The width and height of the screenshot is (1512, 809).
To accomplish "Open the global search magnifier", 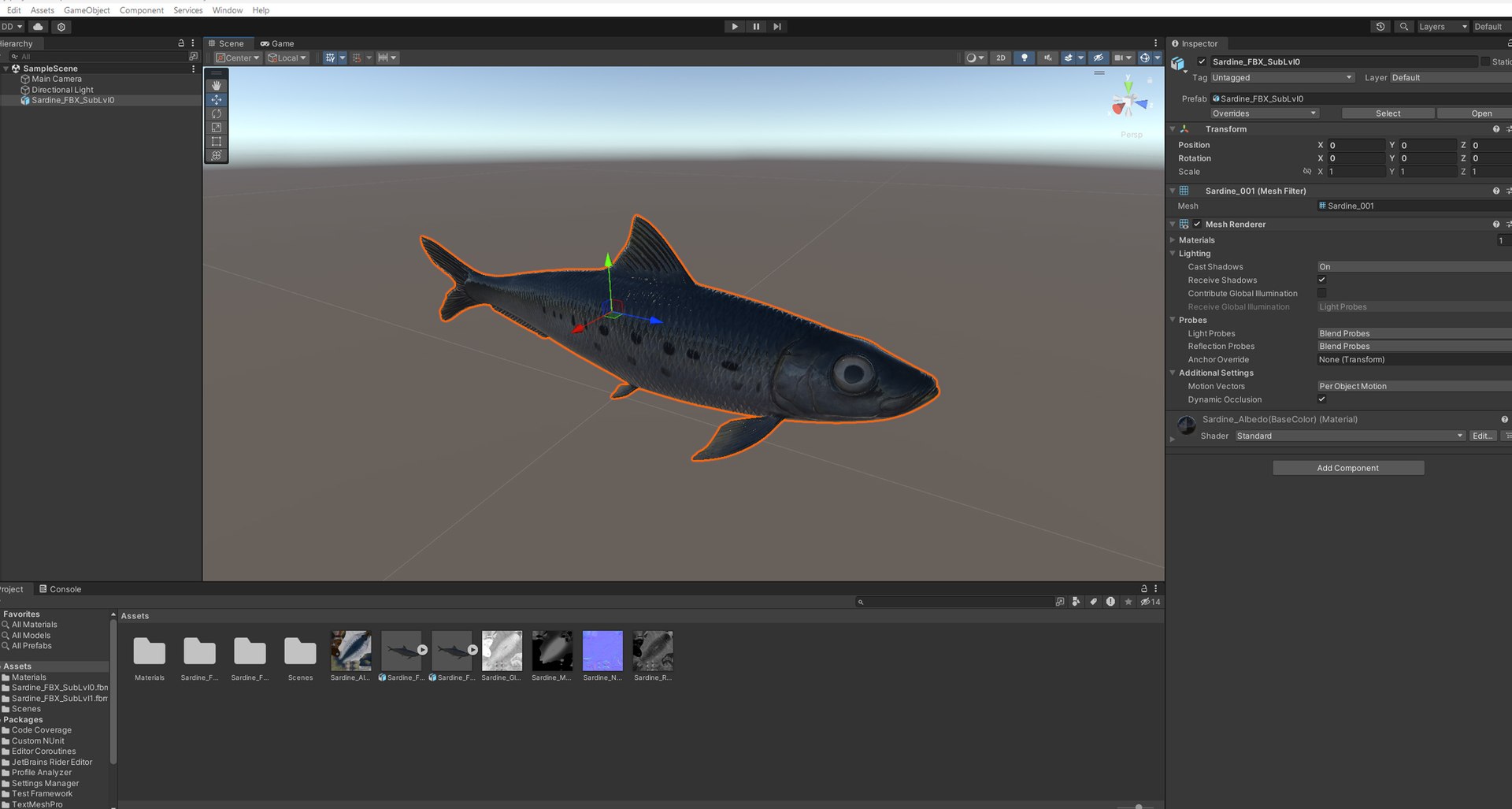I will (x=1403, y=27).
